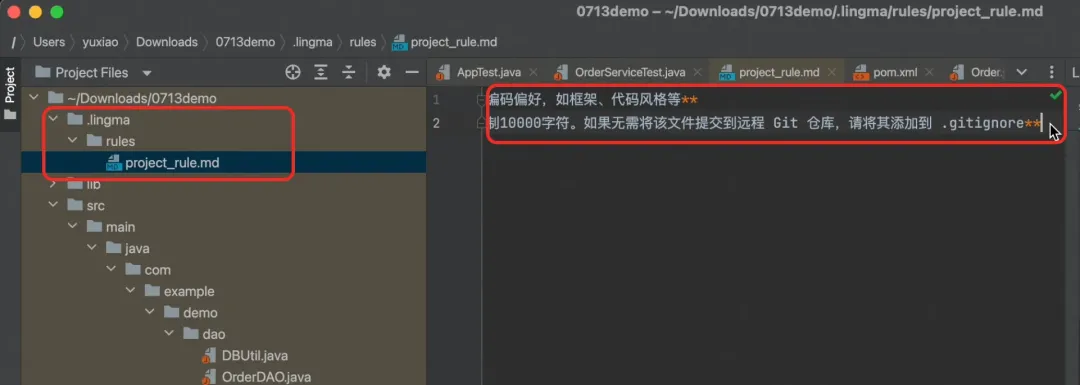The height and width of the screenshot is (385, 1080).
Task: Click the rules folder icon
Action: 94,141
